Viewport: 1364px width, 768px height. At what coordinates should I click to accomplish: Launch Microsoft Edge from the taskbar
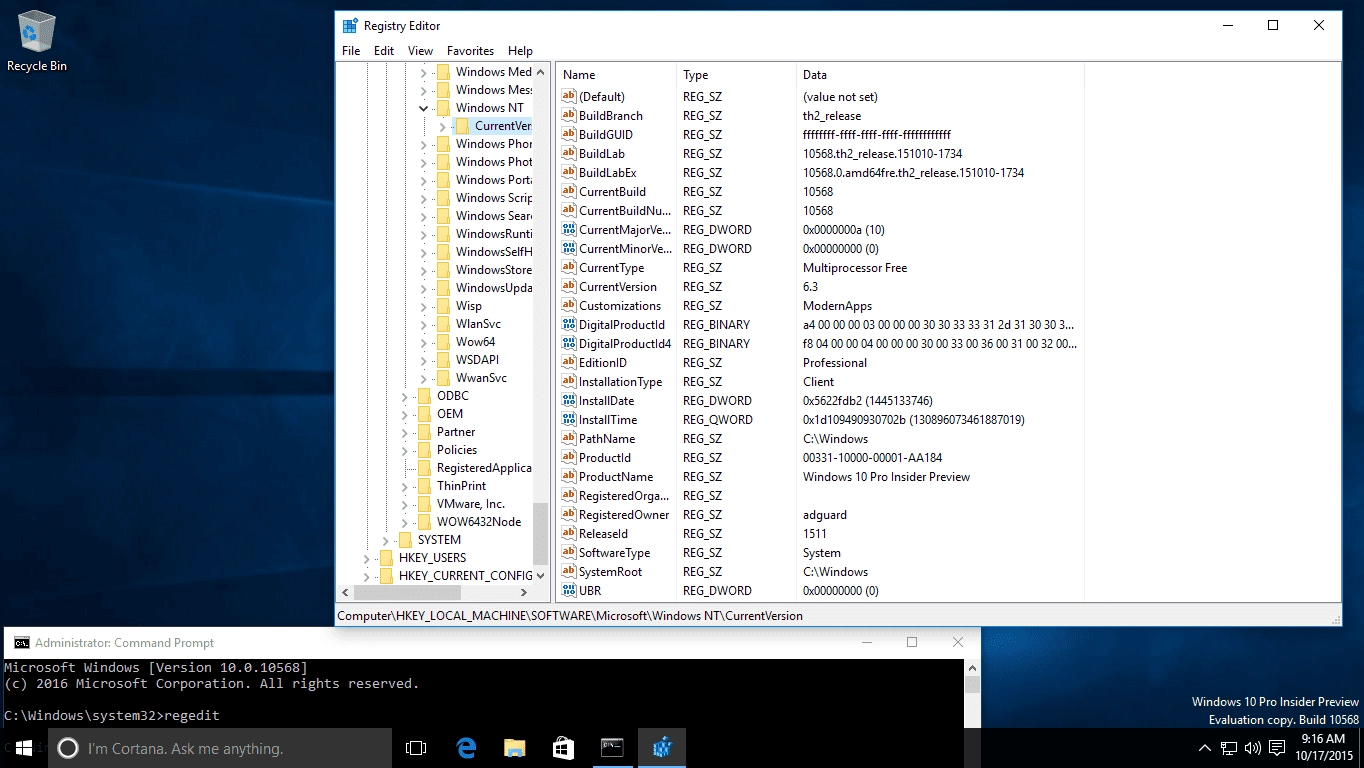point(466,748)
